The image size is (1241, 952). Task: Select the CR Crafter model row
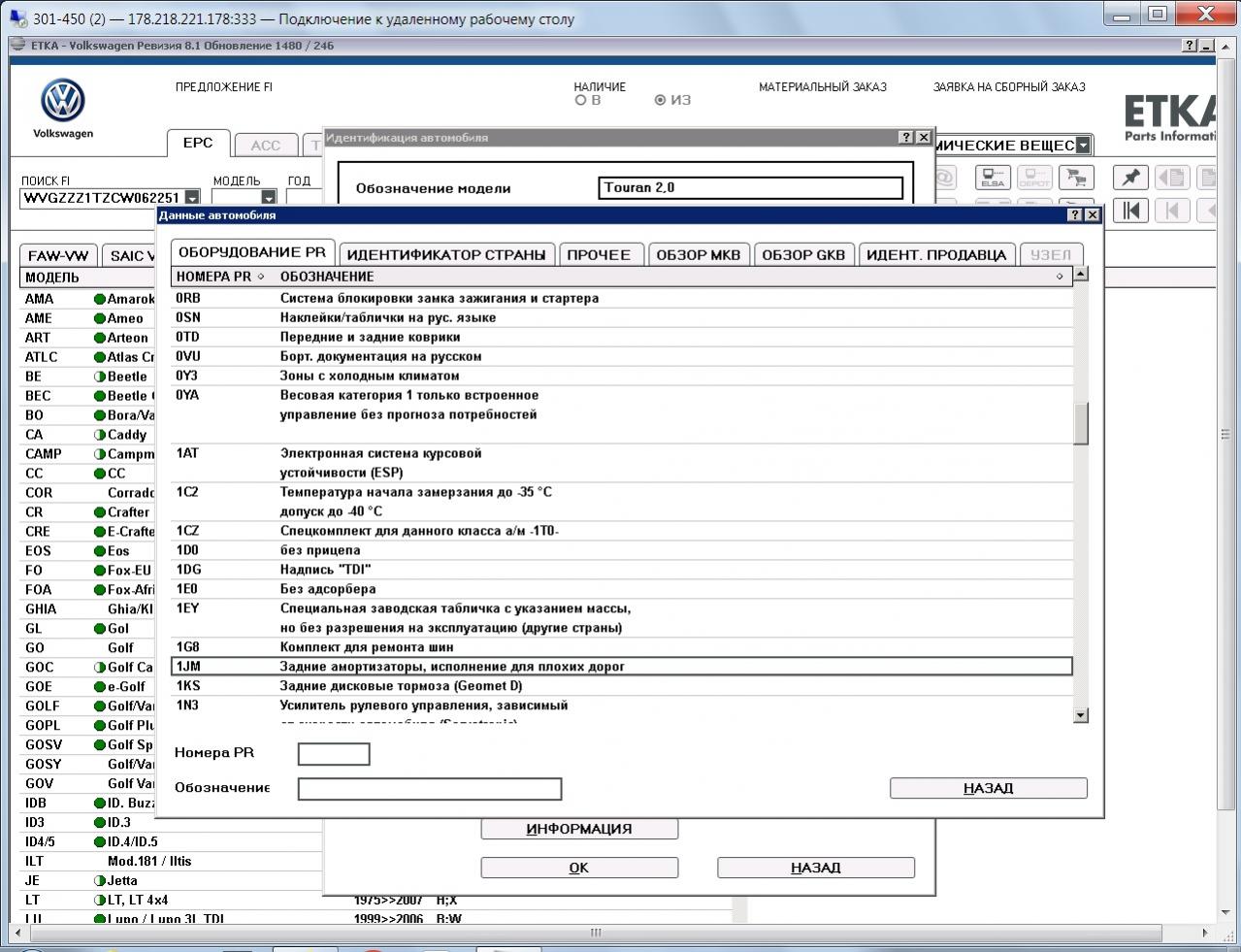click(89, 512)
